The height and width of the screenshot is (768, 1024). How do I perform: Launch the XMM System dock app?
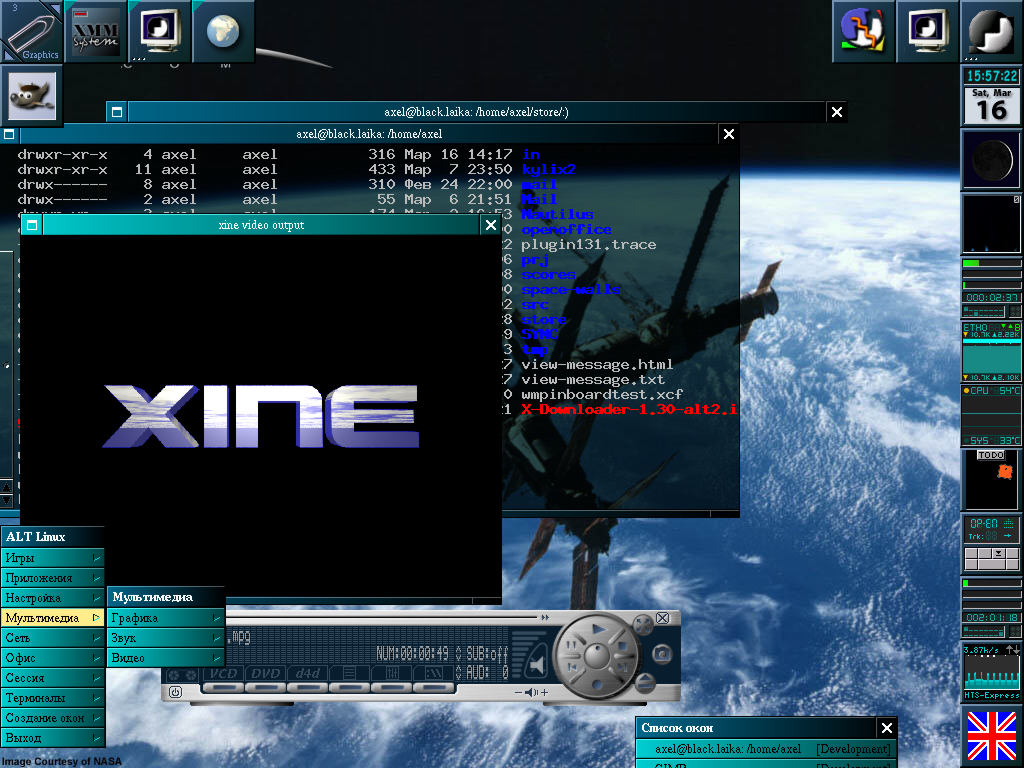coord(94,31)
